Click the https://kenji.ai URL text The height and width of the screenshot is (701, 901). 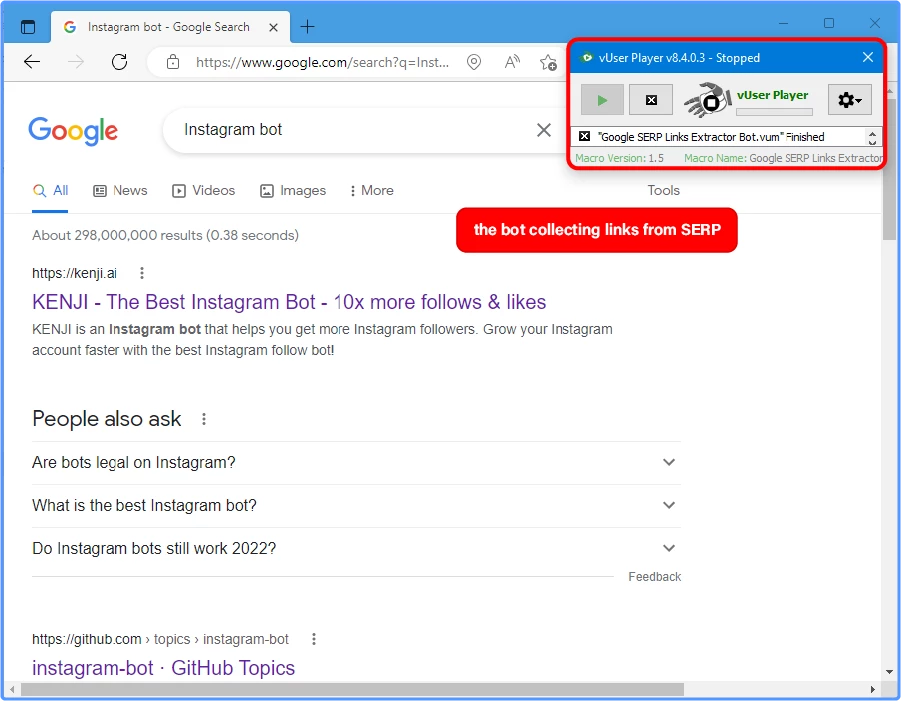pyautogui.click(x=75, y=274)
